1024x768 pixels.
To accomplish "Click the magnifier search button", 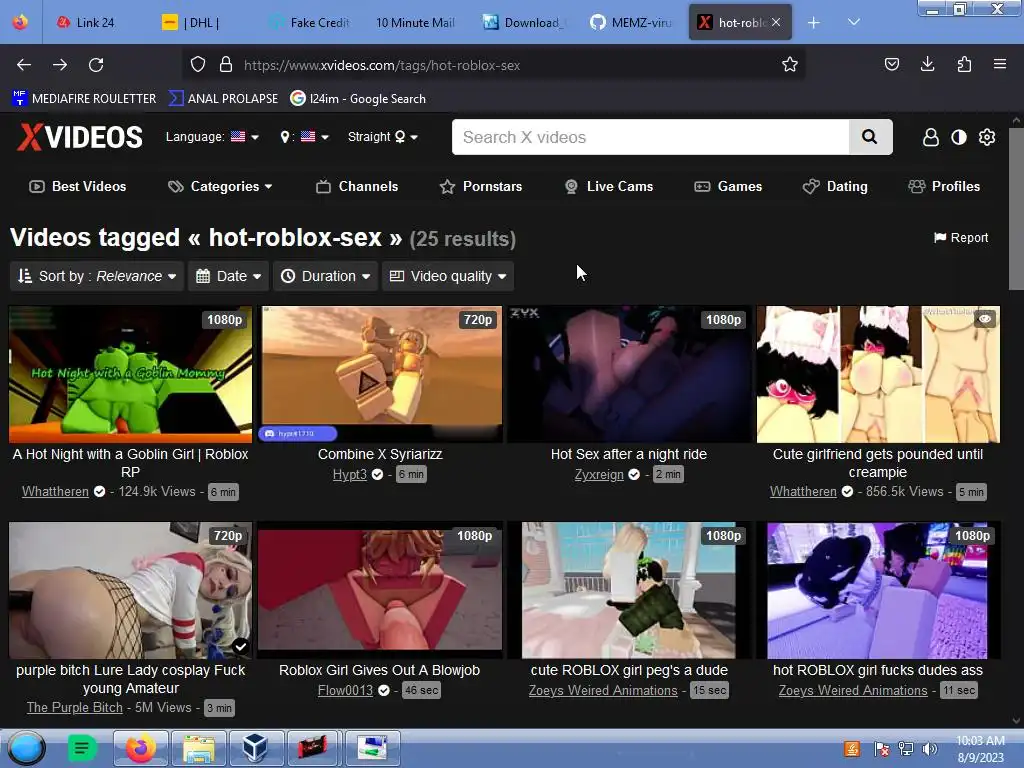I will click(x=870, y=137).
